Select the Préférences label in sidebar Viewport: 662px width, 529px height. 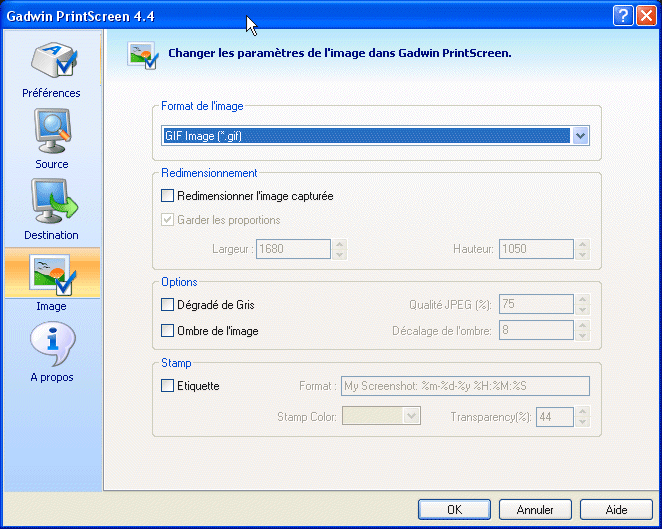click(52, 93)
